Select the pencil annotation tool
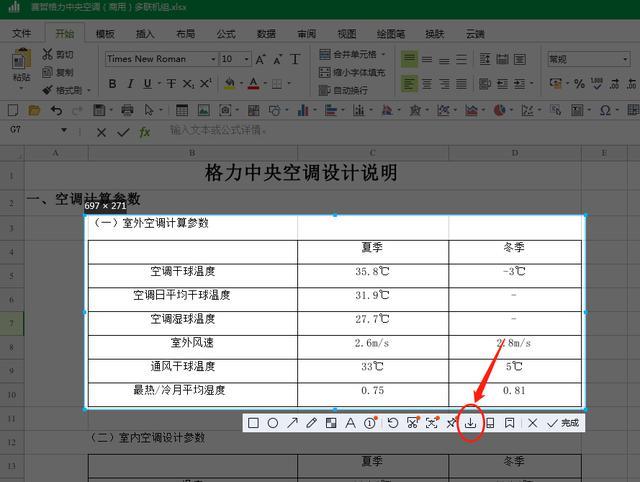Viewport: 640px width, 482px height. (x=311, y=423)
